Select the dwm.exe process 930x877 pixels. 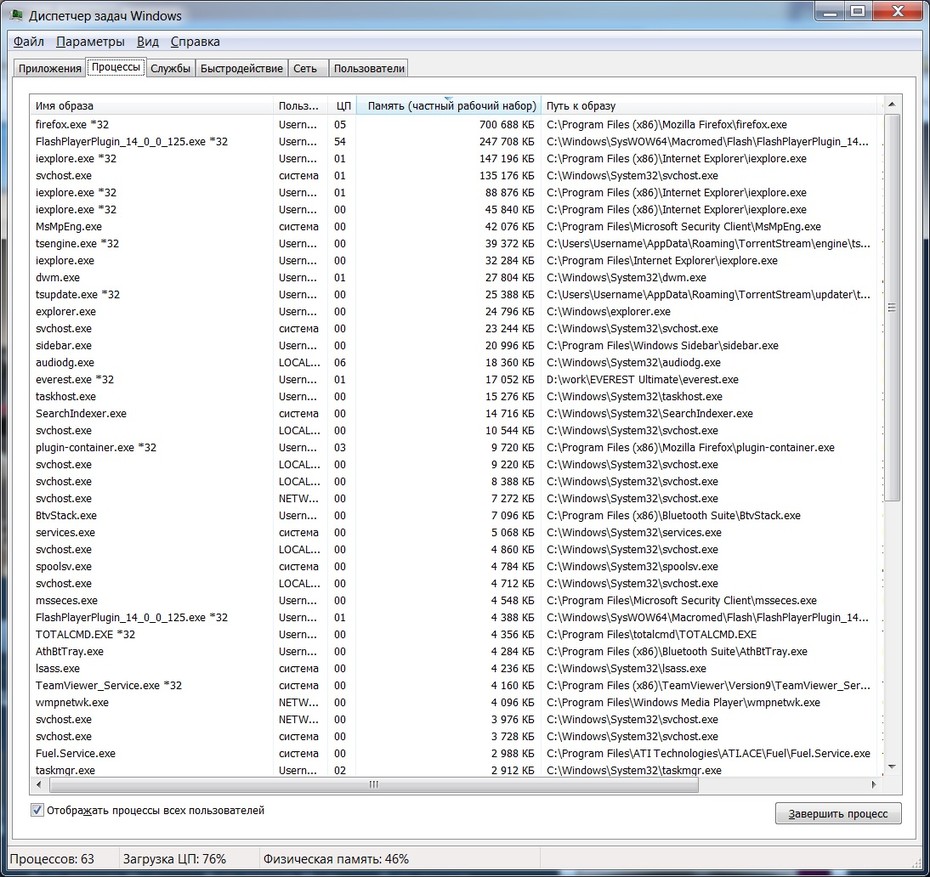click(456, 278)
